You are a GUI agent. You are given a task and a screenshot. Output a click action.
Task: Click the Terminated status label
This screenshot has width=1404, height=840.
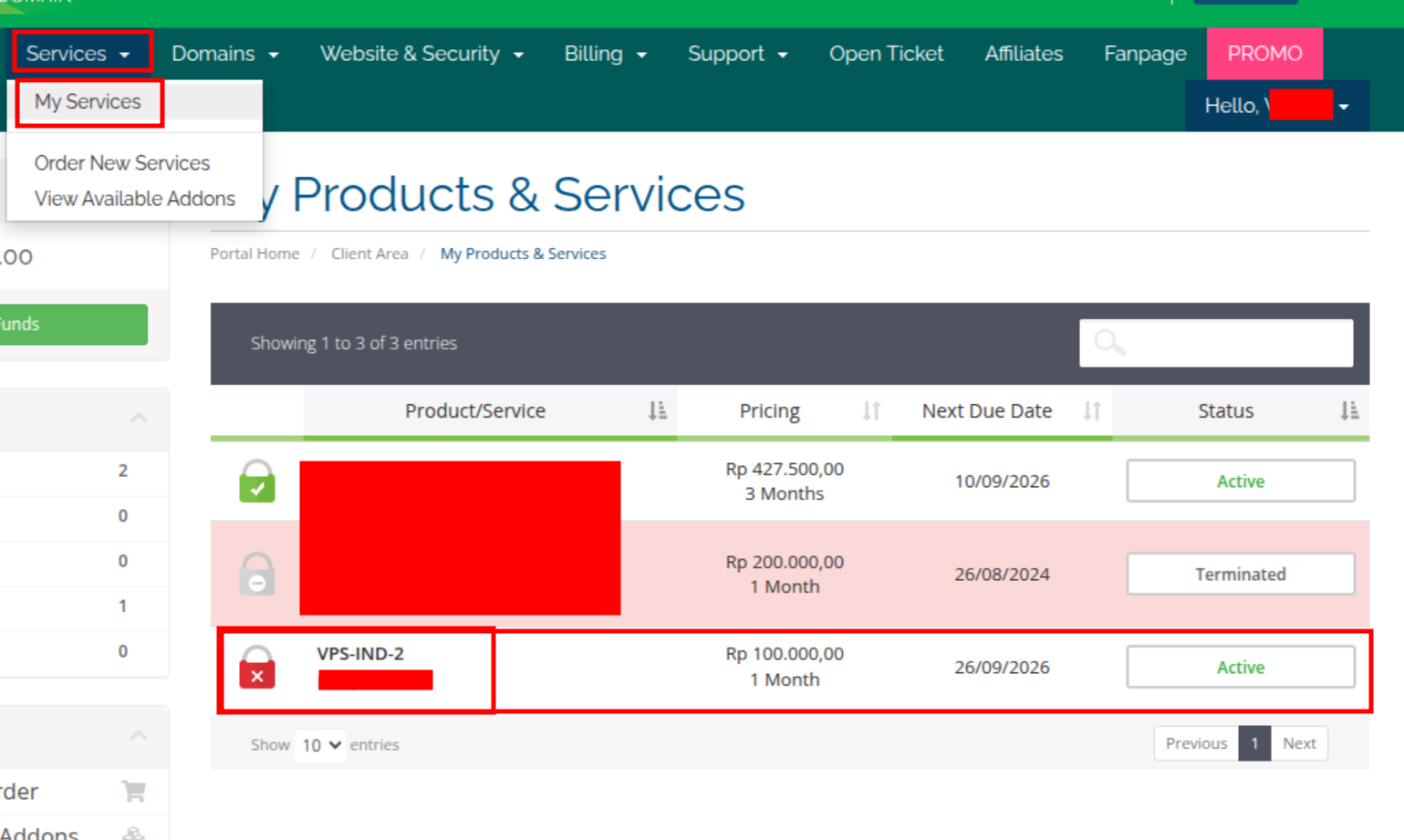(1241, 574)
